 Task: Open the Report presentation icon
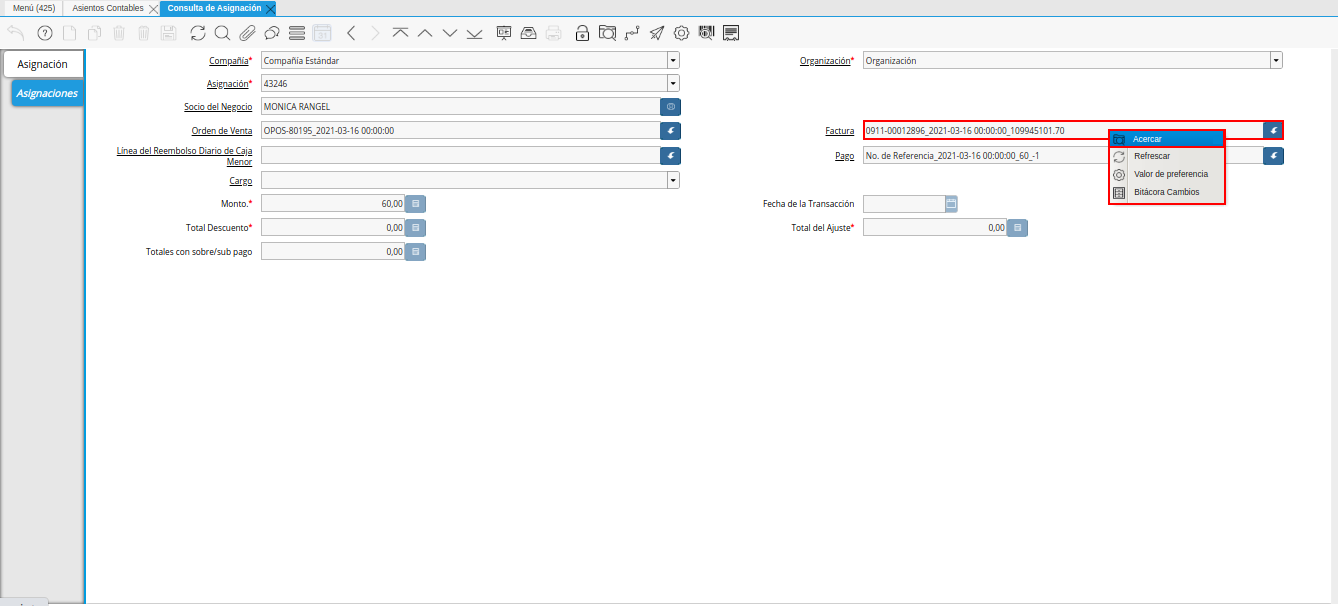[504, 33]
